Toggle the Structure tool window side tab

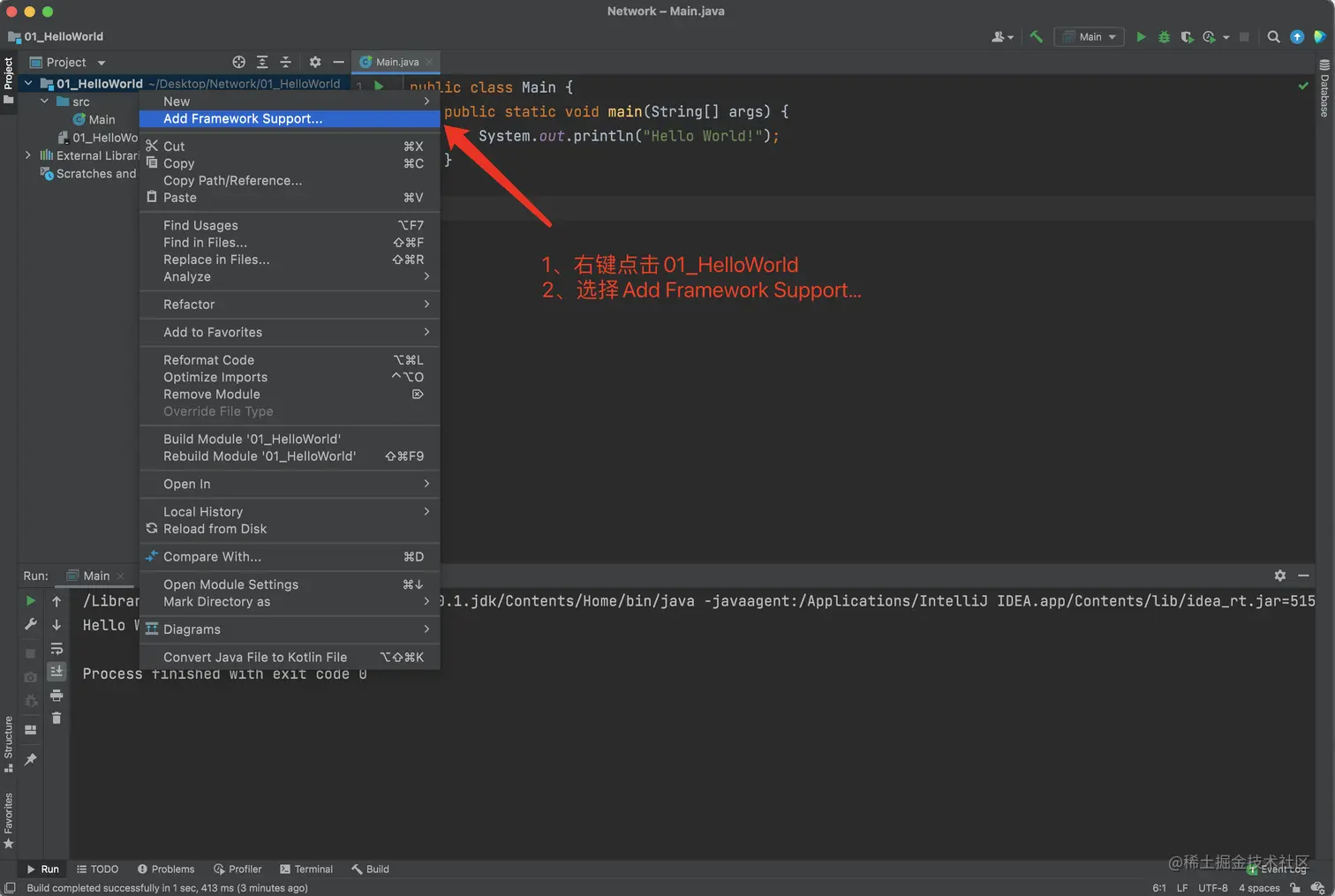[9, 743]
